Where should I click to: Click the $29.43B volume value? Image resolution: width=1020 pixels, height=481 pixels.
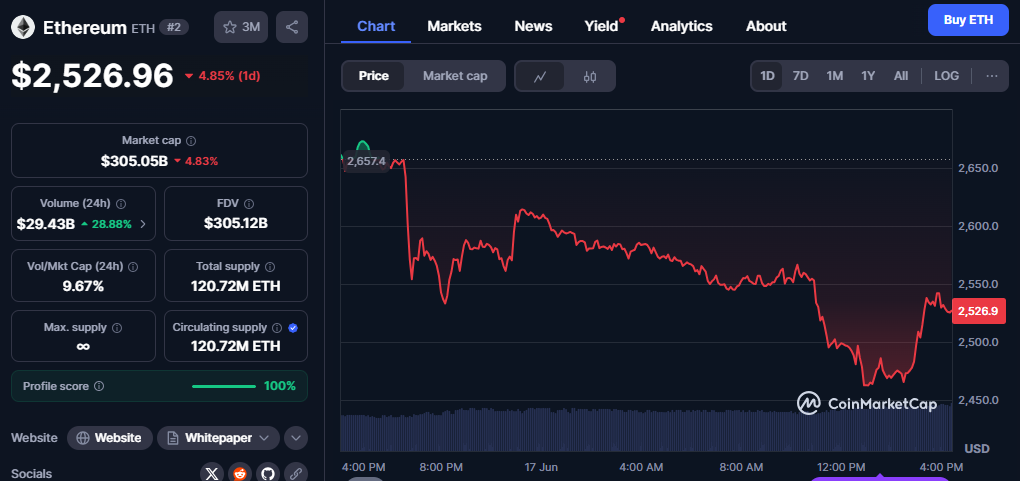click(46, 224)
